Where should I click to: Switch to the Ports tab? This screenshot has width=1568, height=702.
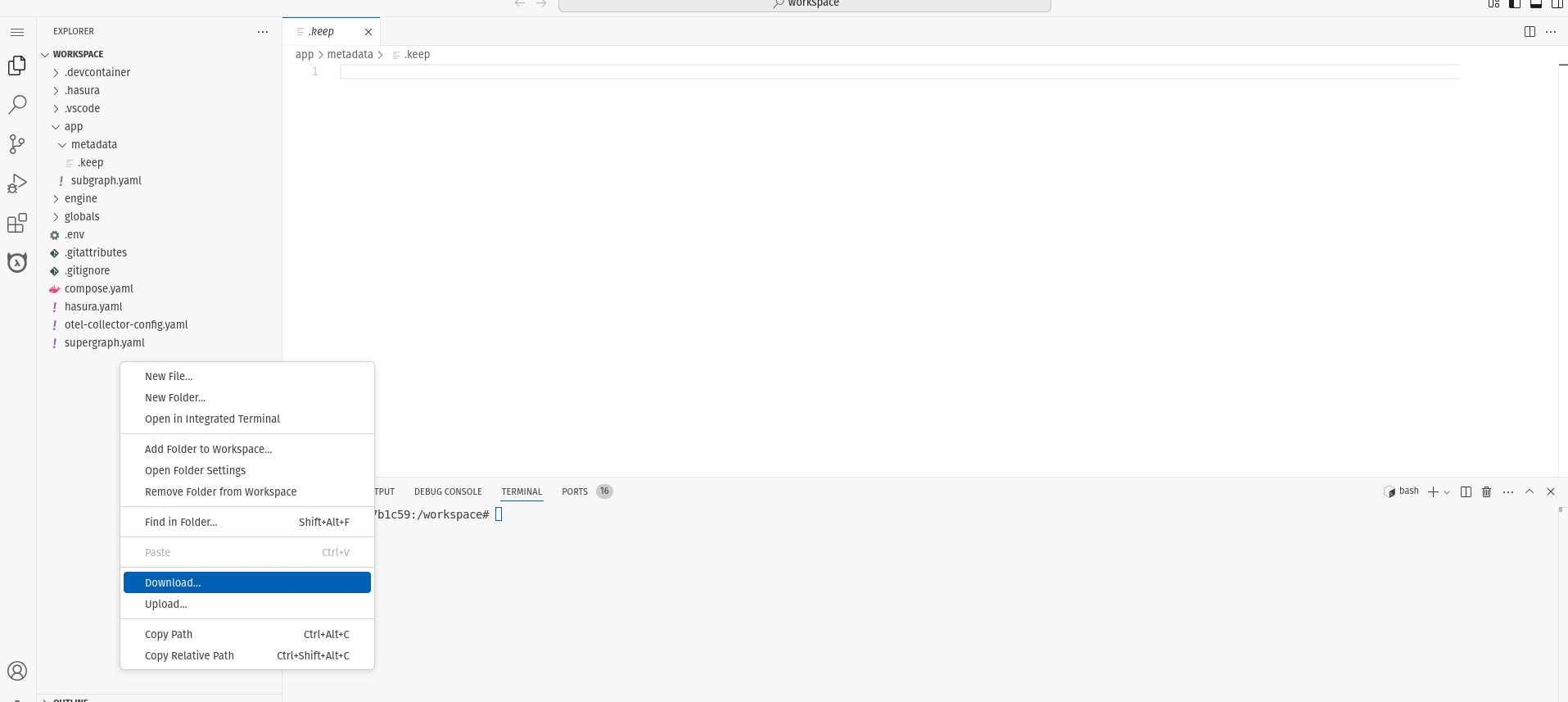575,491
